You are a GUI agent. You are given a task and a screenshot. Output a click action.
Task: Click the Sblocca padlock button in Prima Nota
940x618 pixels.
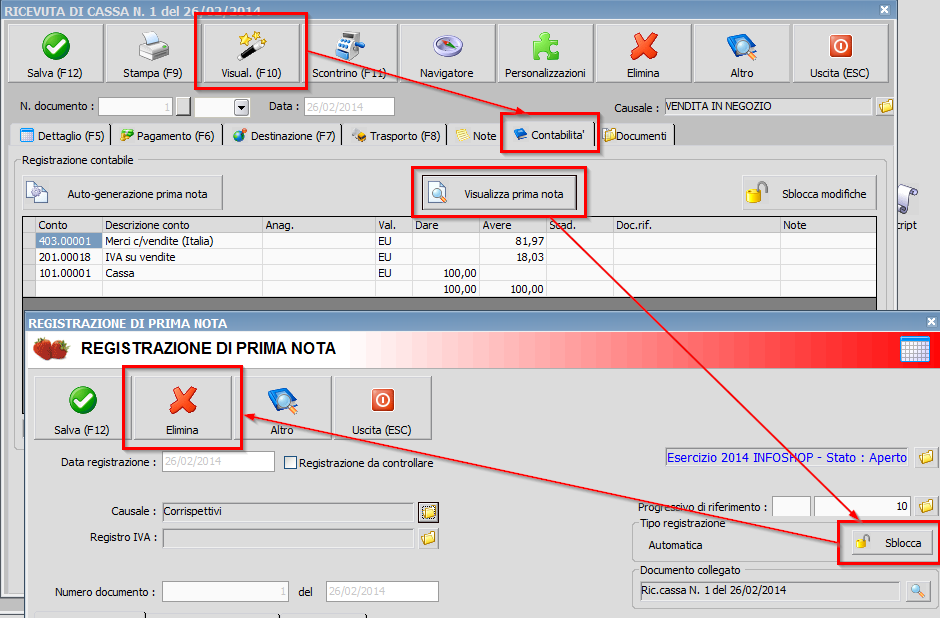tap(892, 543)
